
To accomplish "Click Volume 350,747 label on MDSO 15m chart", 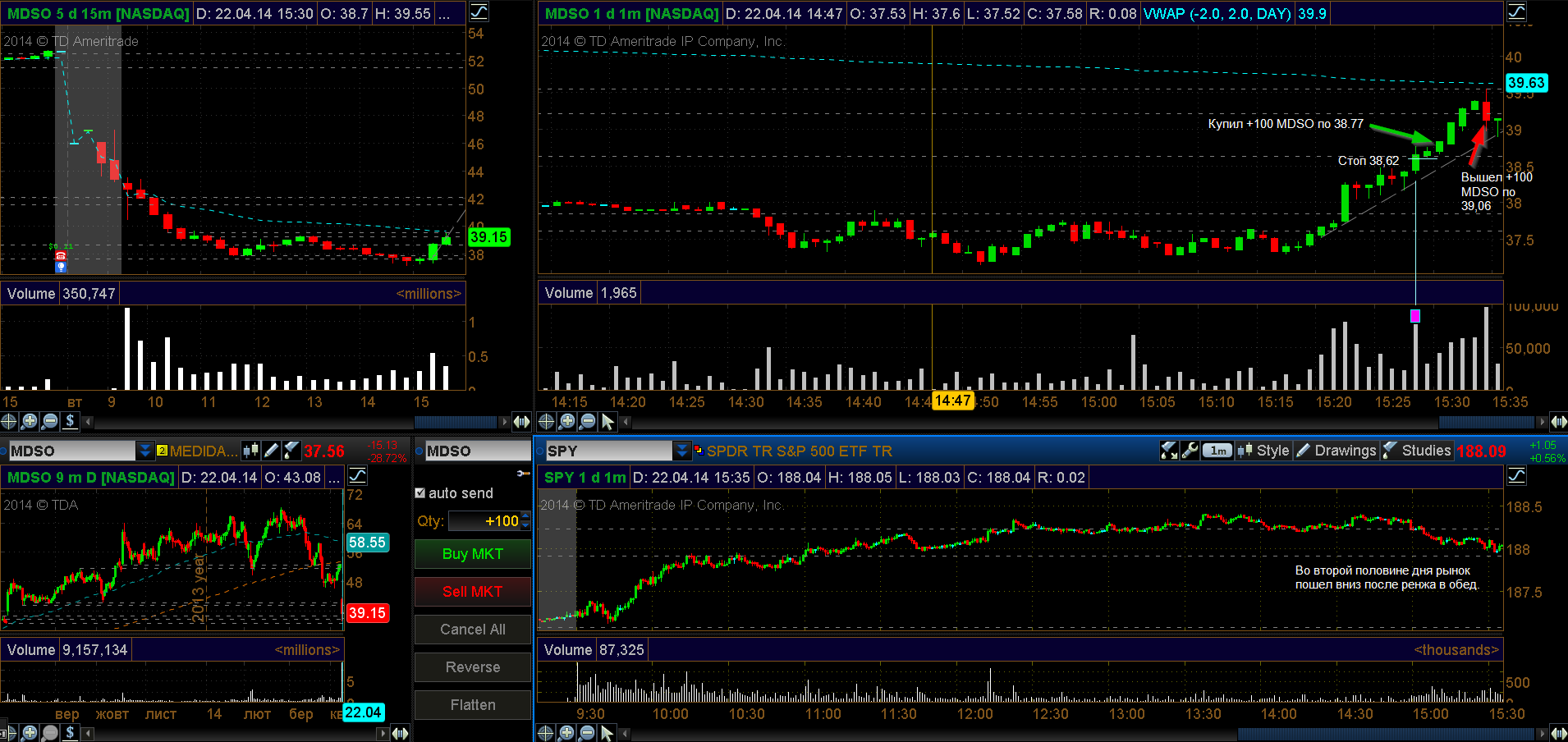I will [x=62, y=294].
